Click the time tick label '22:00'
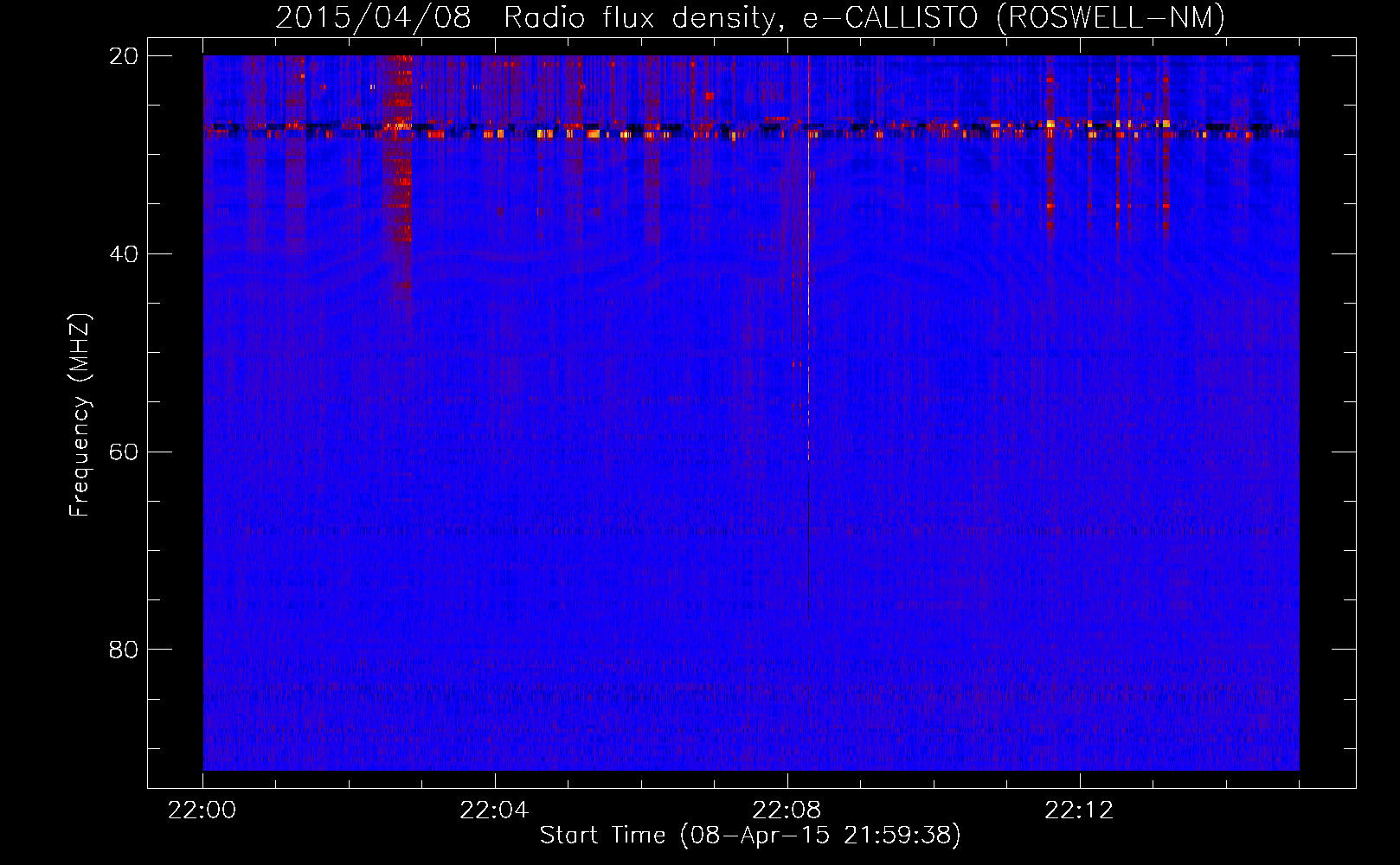 click(x=202, y=811)
